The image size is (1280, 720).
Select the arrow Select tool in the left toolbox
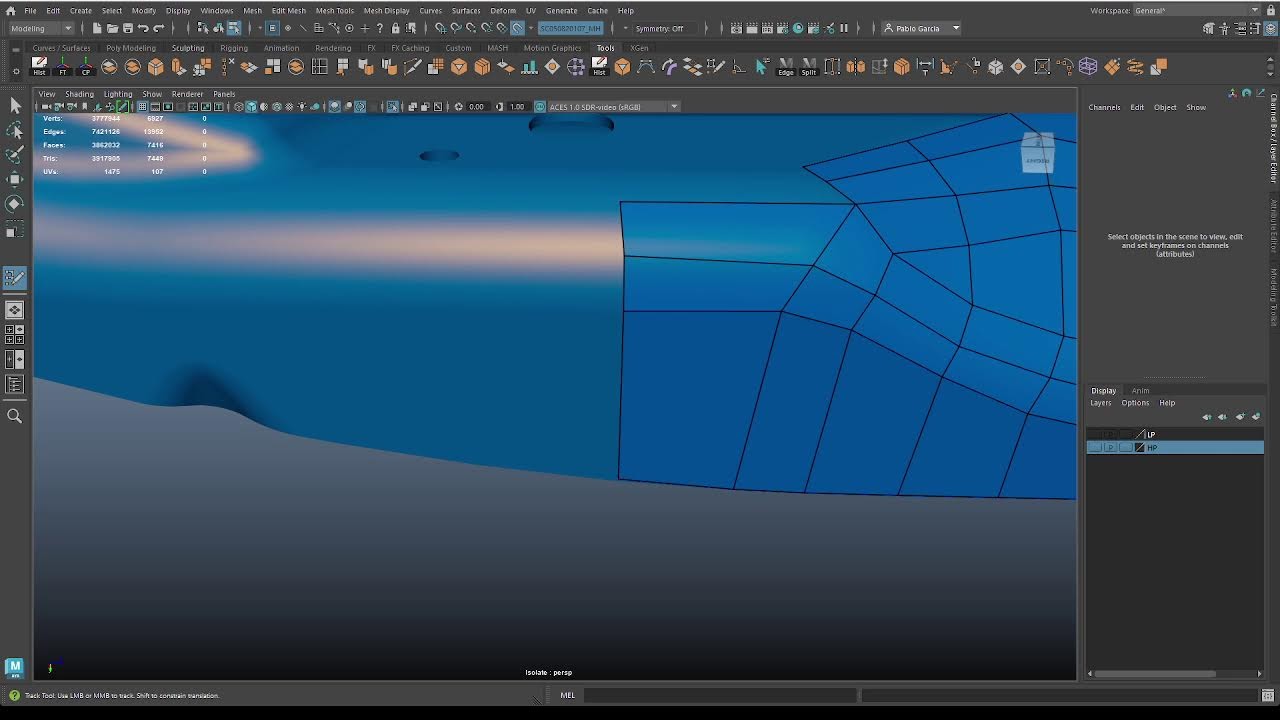pos(15,105)
